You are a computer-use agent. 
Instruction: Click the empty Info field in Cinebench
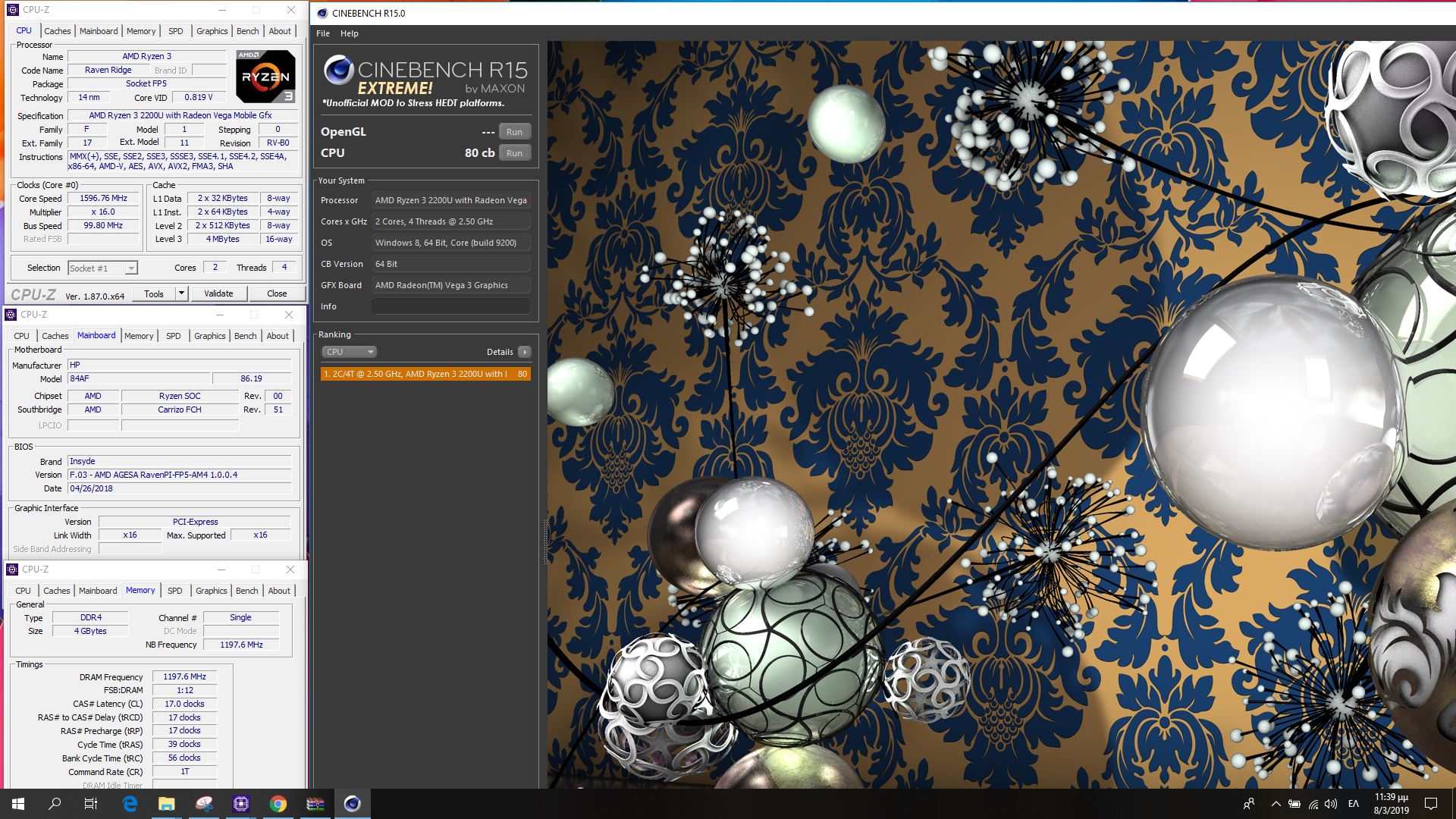(x=450, y=306)
